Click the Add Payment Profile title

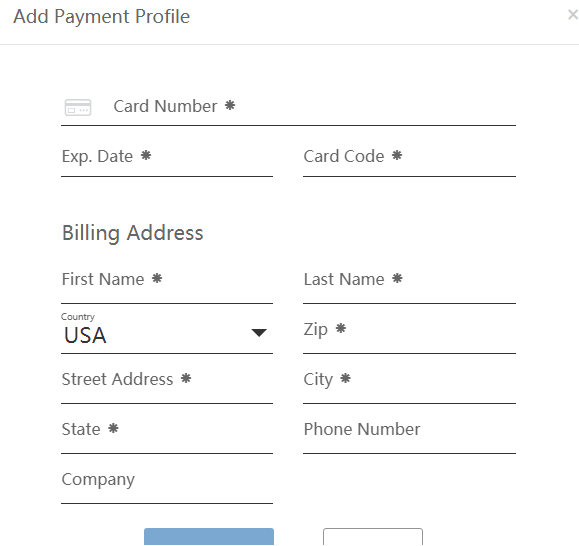tap(102, 17)
